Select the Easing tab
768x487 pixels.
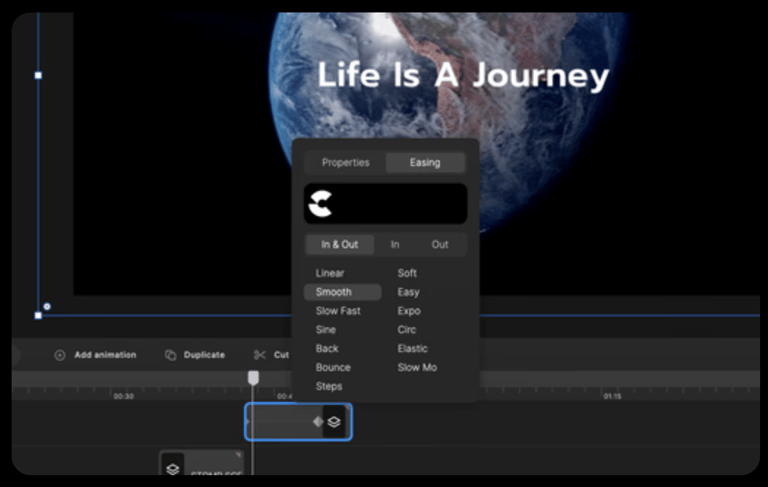pyautogui.click(x=425, y=163)
